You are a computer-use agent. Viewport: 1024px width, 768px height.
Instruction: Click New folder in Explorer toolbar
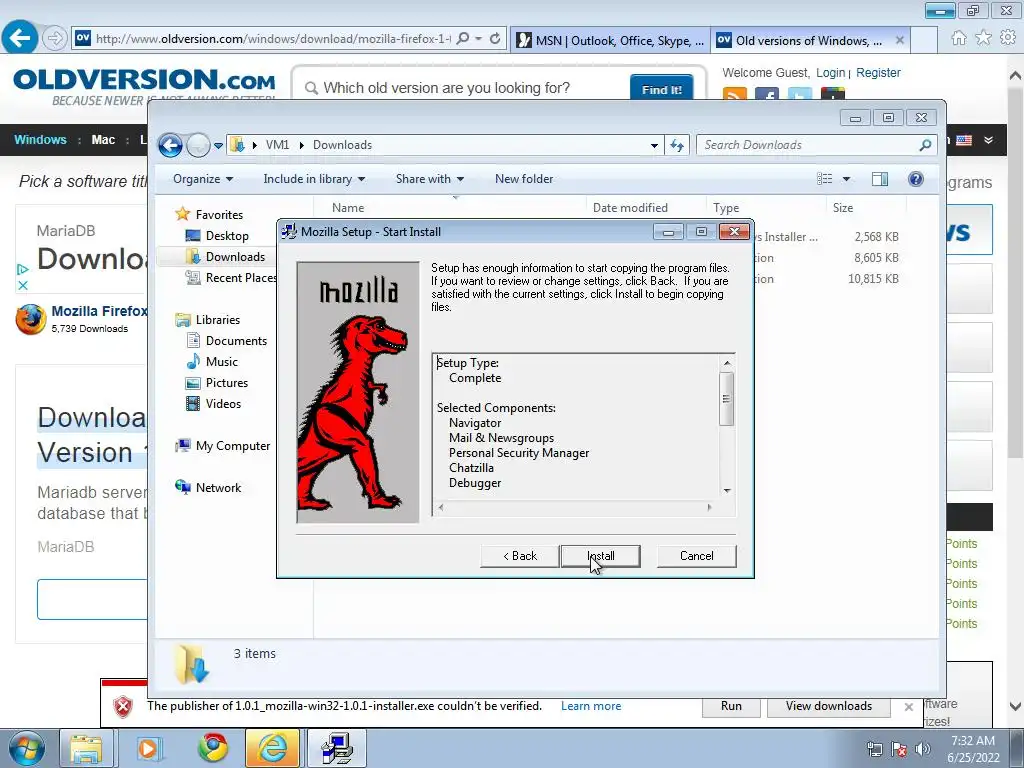coord(524,179)
